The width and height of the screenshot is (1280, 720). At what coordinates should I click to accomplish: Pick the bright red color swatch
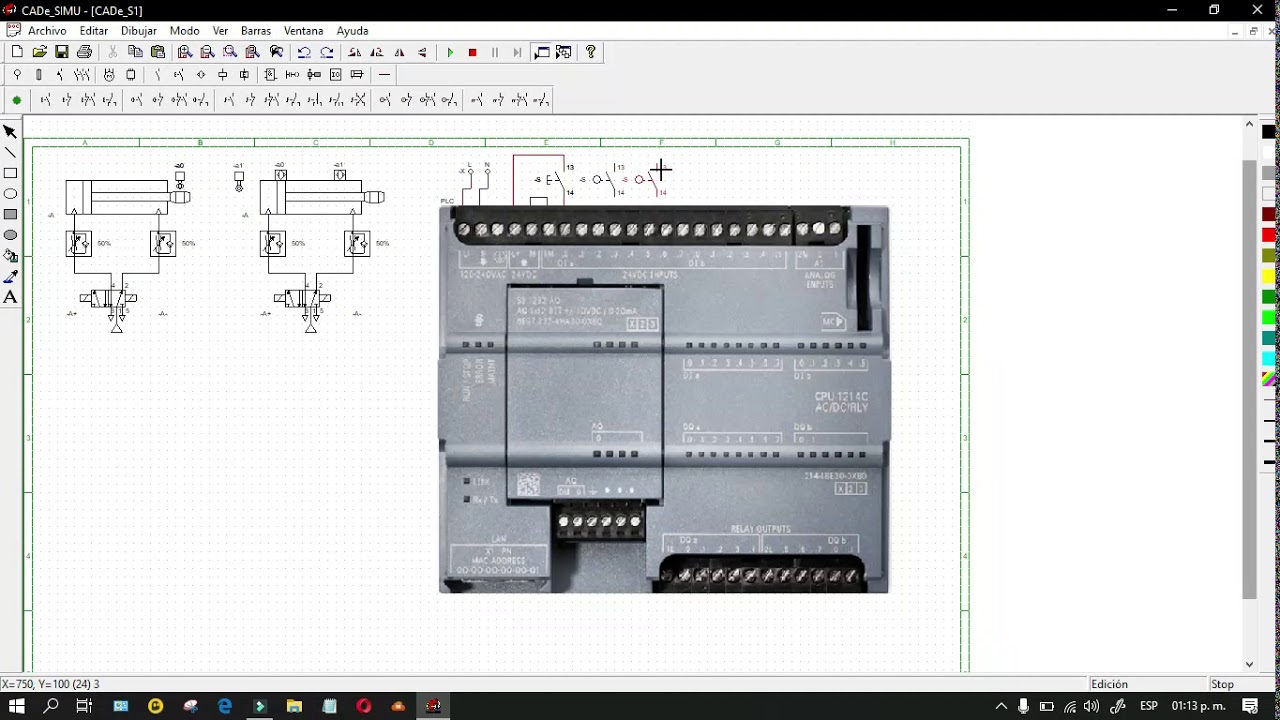1269,235
